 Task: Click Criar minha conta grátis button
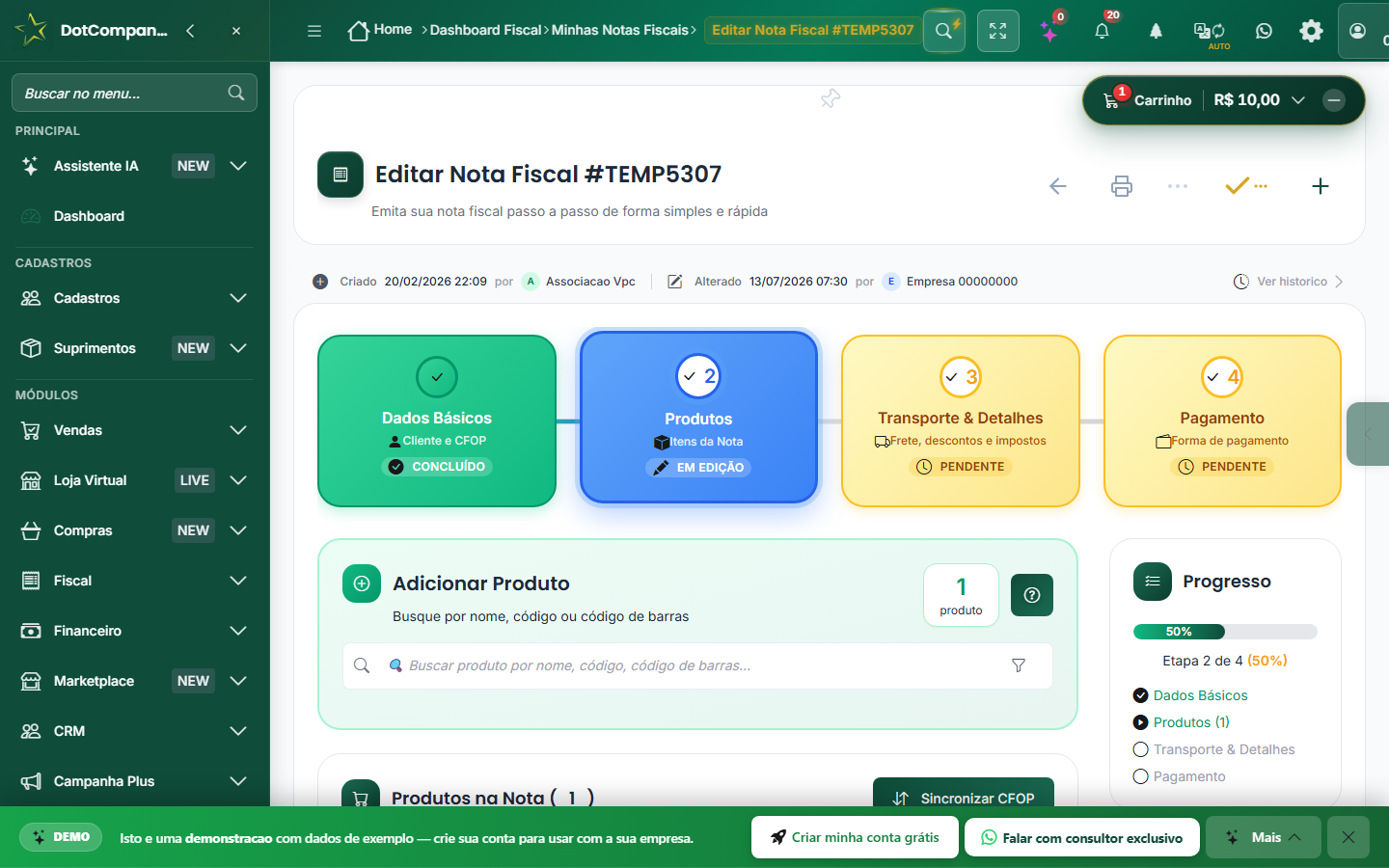(855, 837)
